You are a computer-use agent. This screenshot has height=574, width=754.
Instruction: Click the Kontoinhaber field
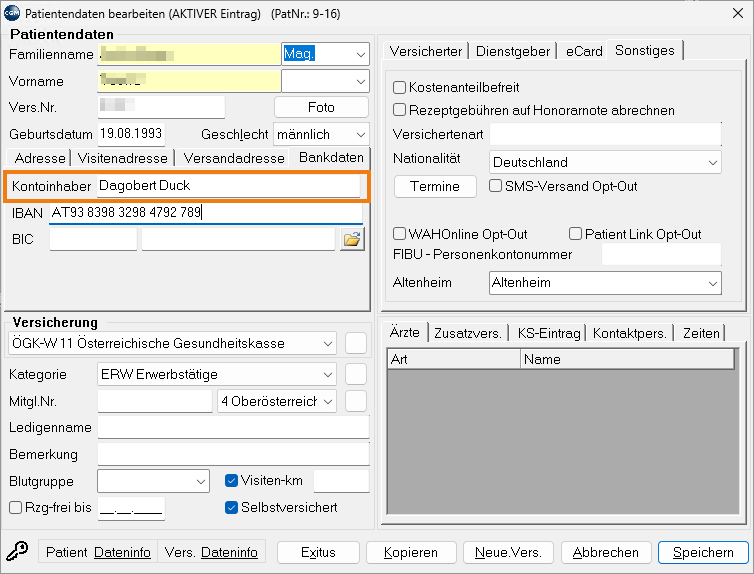(228, 186)
